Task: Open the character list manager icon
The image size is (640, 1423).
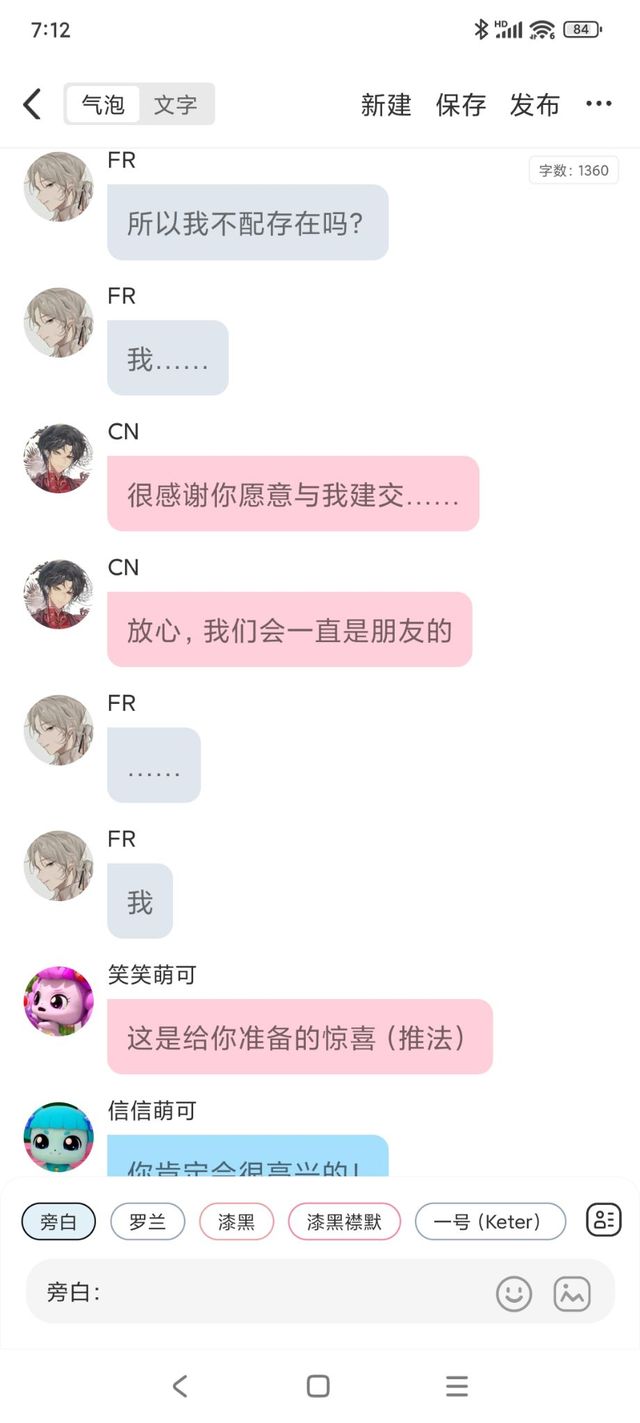Action: (x=604, y=1220)
